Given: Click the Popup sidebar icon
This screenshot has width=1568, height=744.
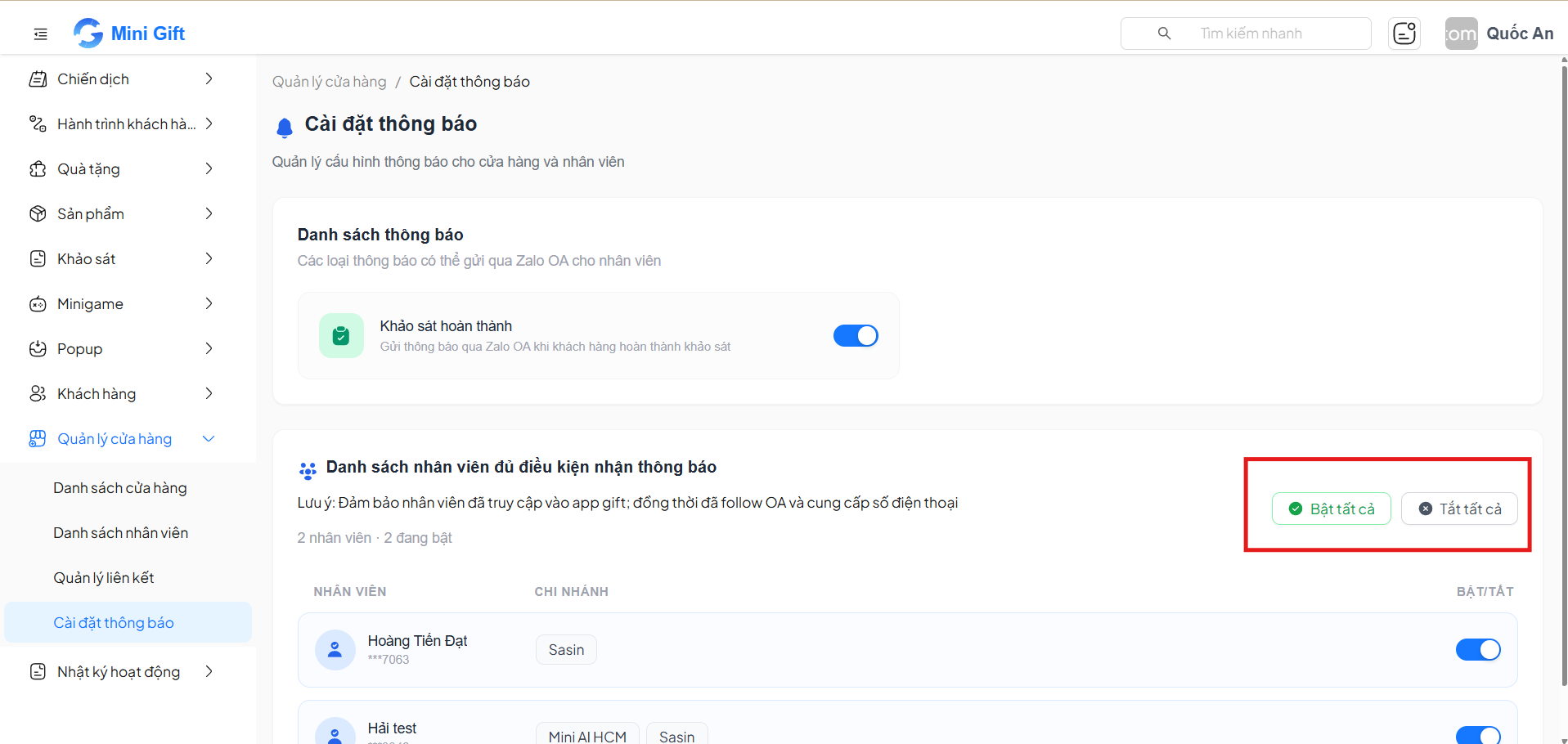Looking at the screenshot, I should 38,349.
